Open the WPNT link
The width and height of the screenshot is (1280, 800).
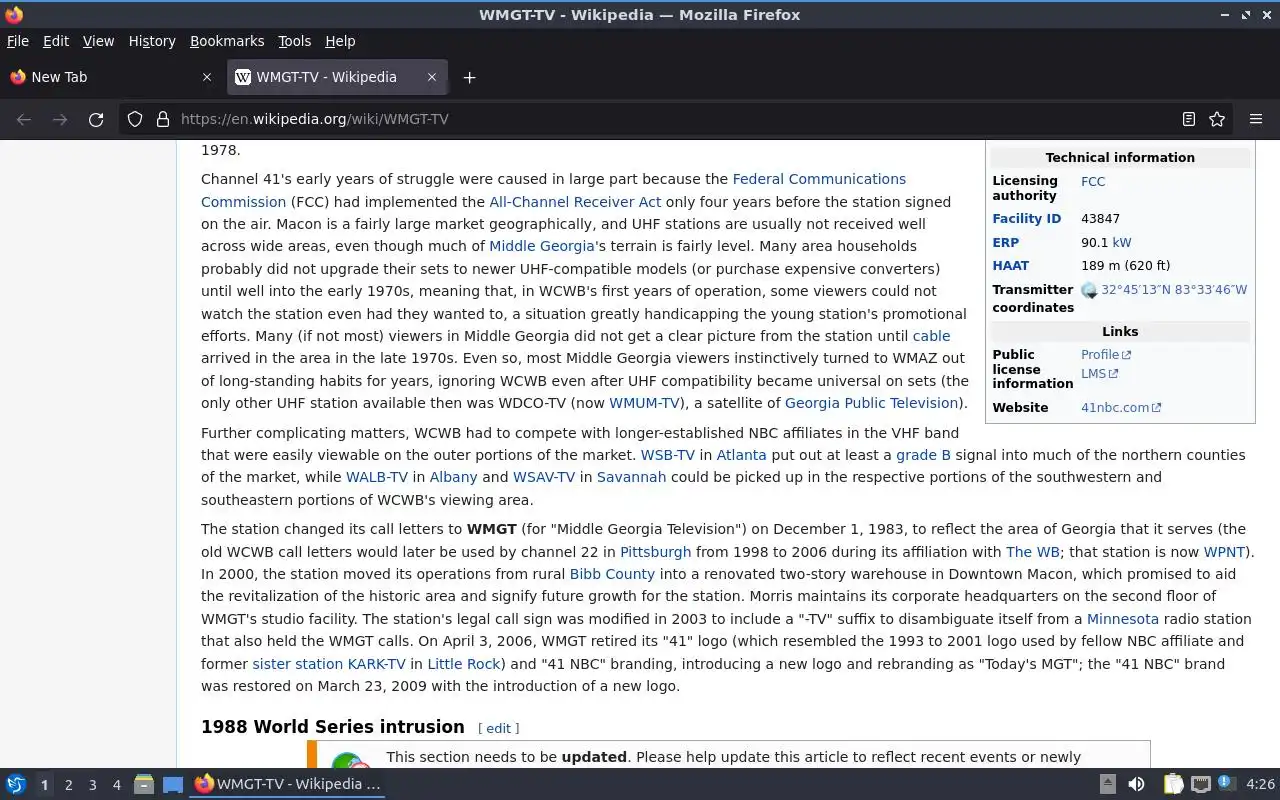1224,552
